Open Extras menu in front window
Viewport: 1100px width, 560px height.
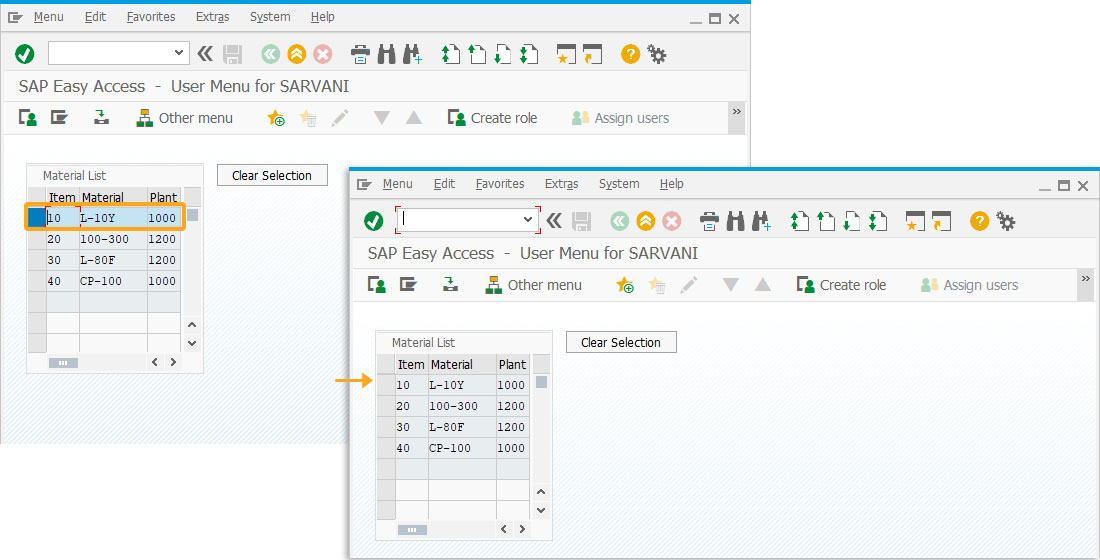(x=561, y=184)
